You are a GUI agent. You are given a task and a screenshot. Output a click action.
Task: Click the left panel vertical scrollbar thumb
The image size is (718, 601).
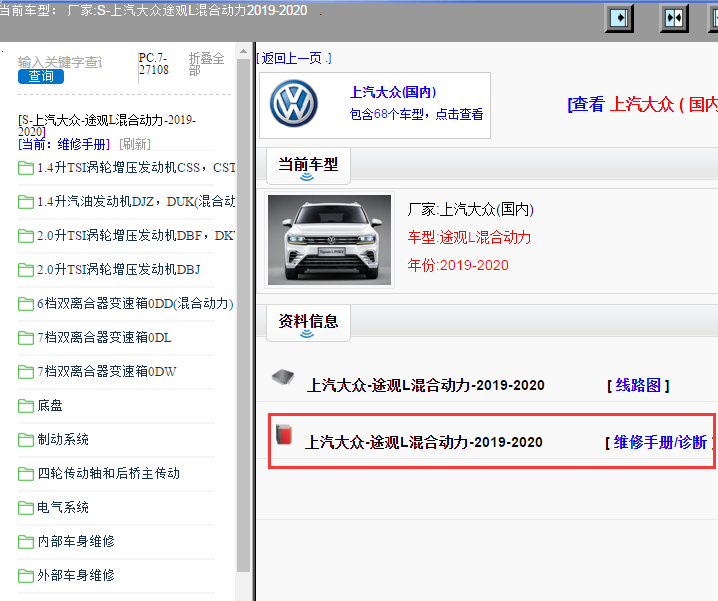(x=243, y=315)
